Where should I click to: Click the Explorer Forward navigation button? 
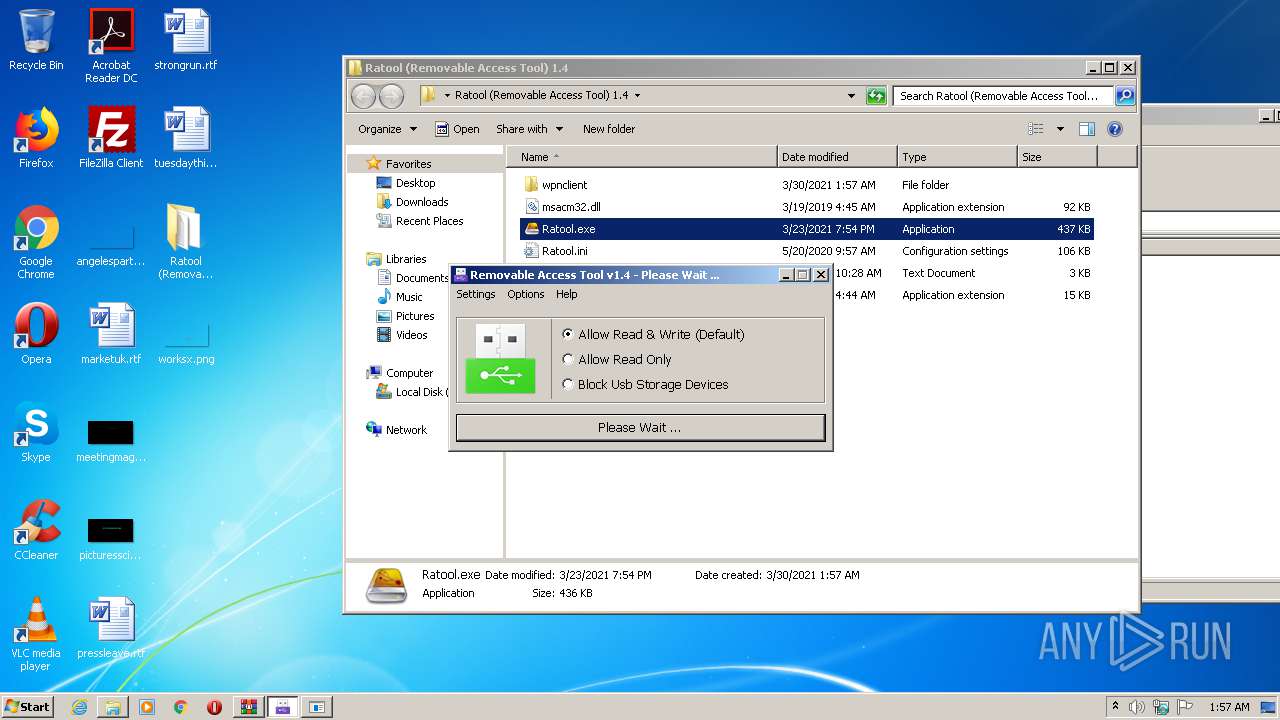point(391,96)
